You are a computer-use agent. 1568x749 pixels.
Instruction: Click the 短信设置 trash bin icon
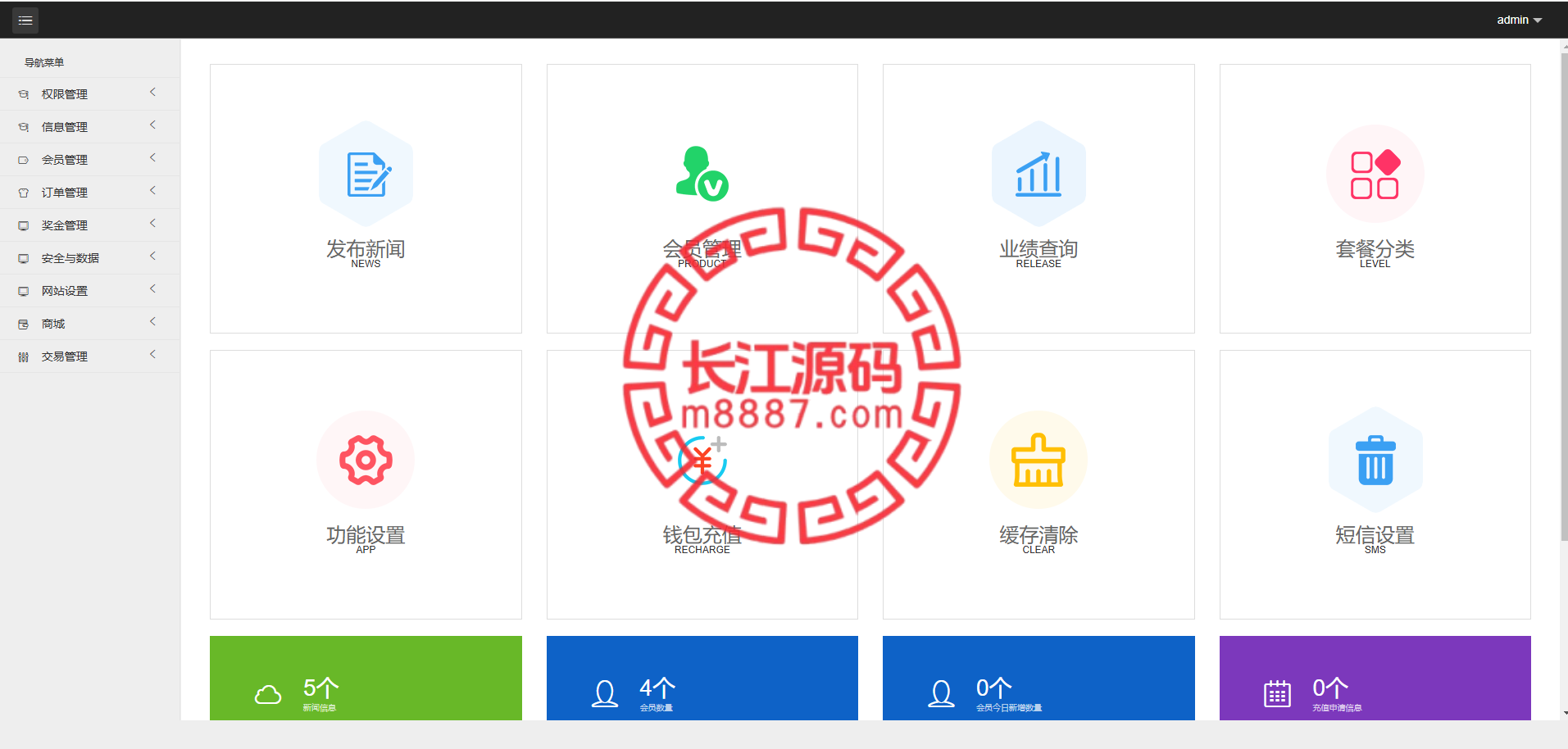pyautogui.click(x=1375, y=460)
